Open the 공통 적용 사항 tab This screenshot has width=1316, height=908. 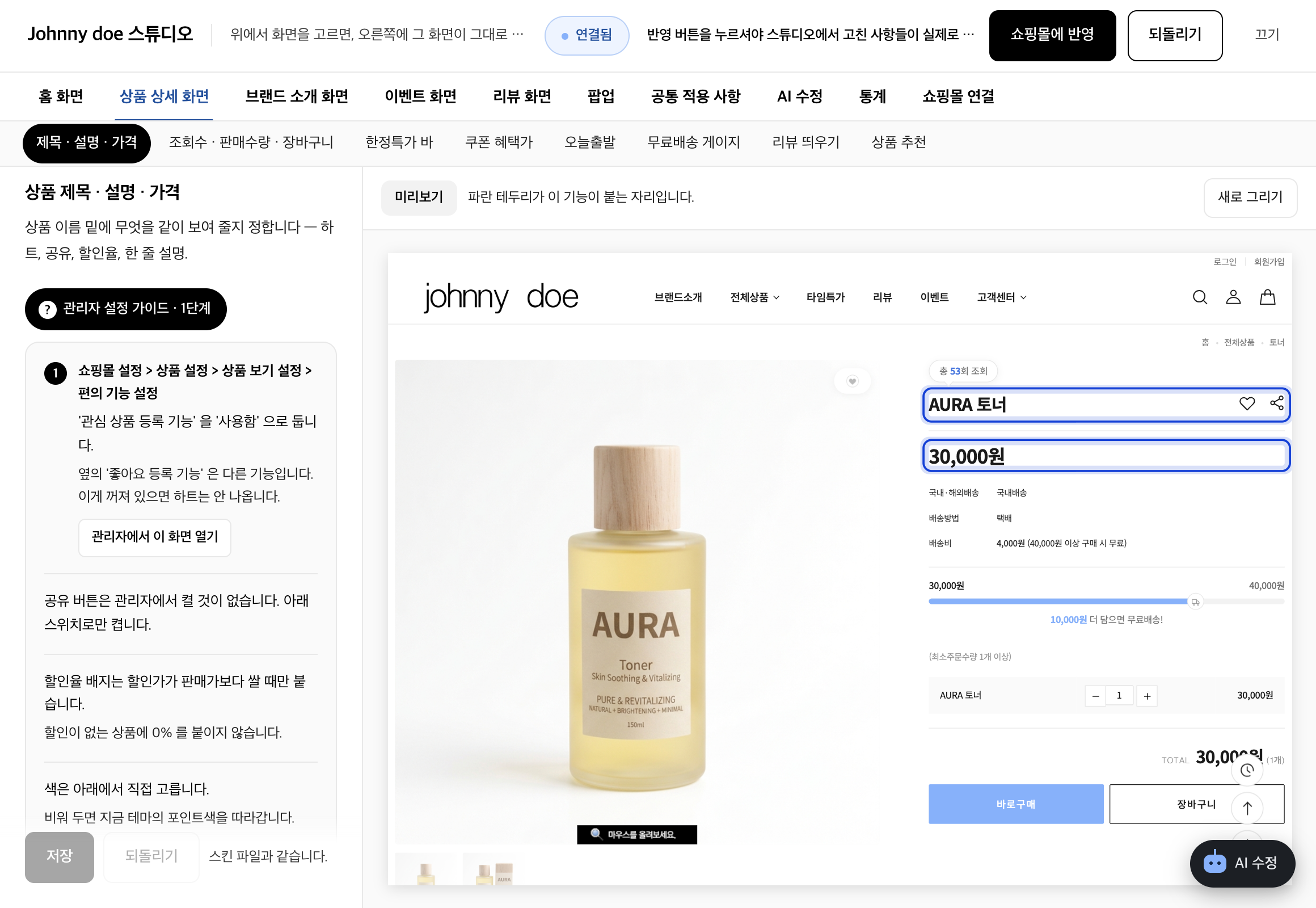(x=695, y=96)
